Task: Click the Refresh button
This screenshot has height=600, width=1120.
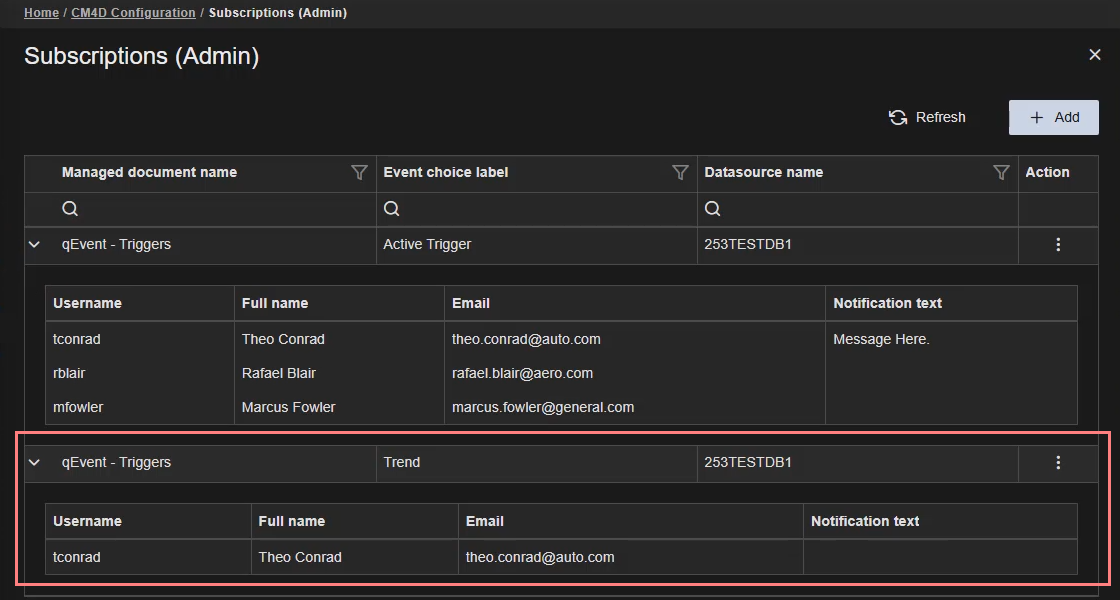Action: 927,118
